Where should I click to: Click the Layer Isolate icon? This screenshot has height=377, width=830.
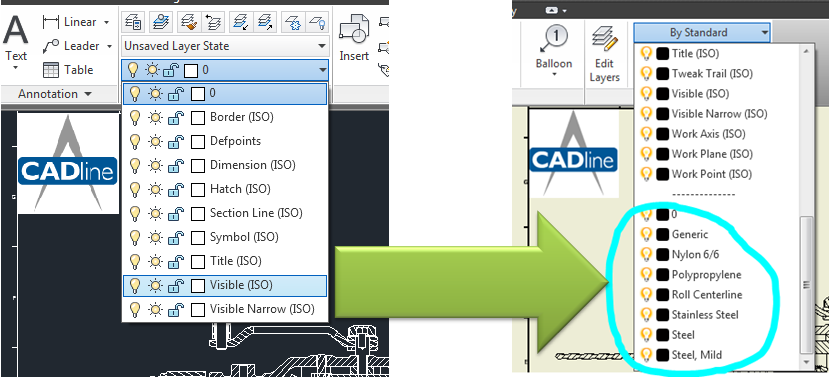coord(240,22)
